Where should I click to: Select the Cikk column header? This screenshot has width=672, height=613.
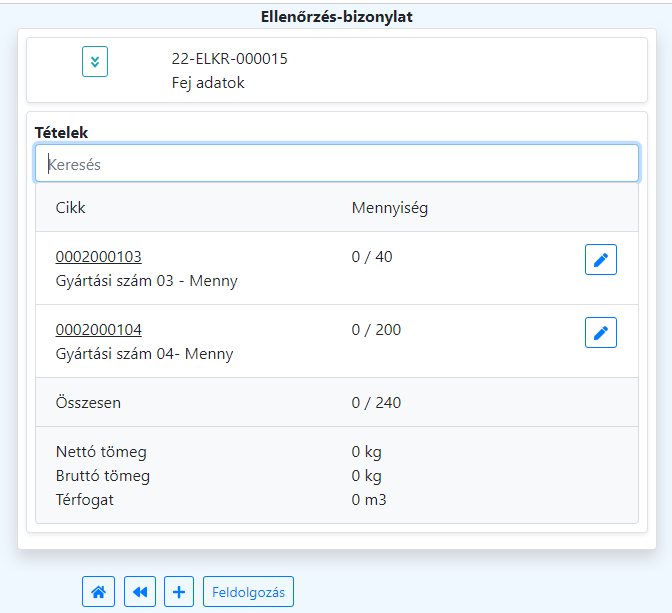(71, 208)
